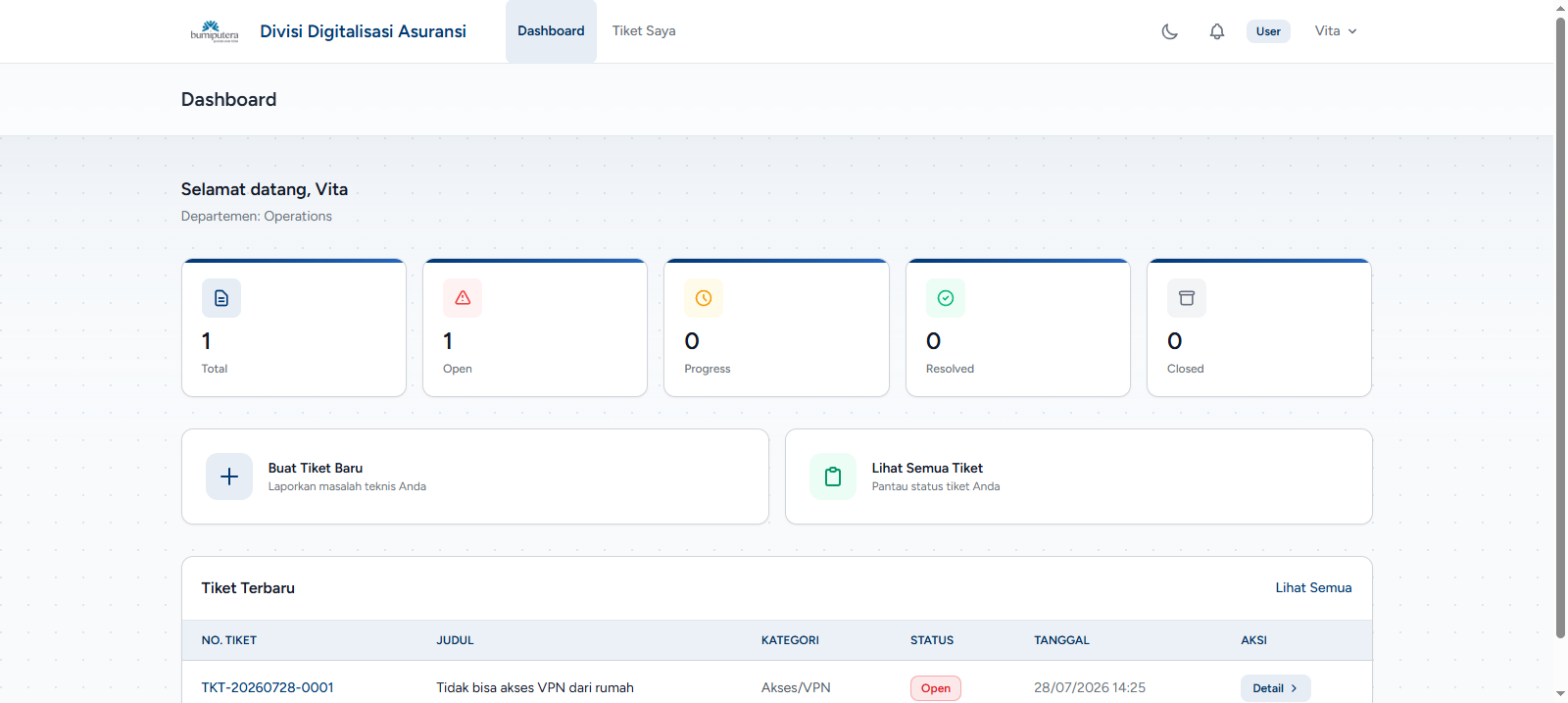The image size is (1568, 703).
Task: Click the Resolved count label
Action: point(950,369)
